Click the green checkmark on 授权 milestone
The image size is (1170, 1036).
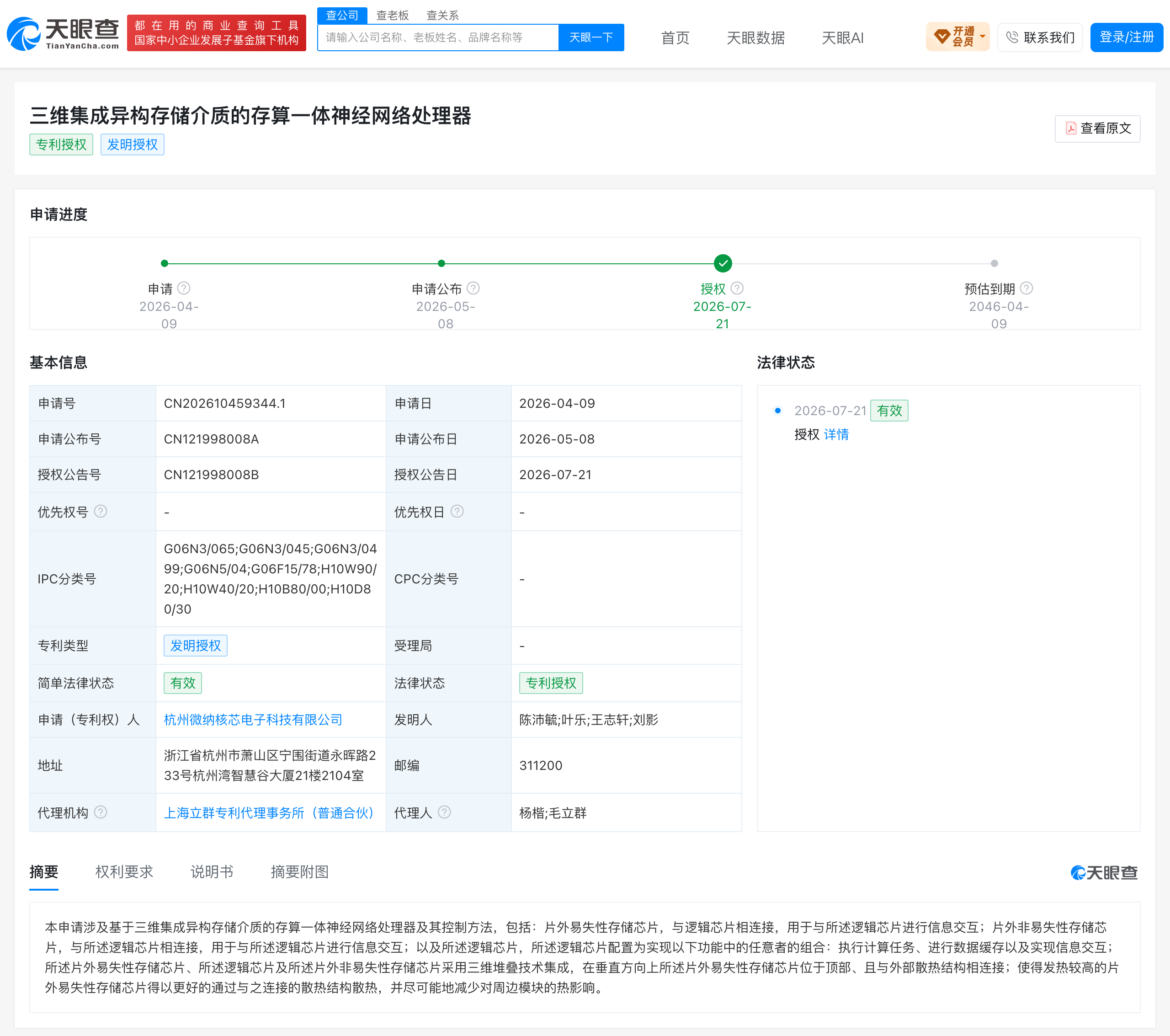(x=723, y=263)
